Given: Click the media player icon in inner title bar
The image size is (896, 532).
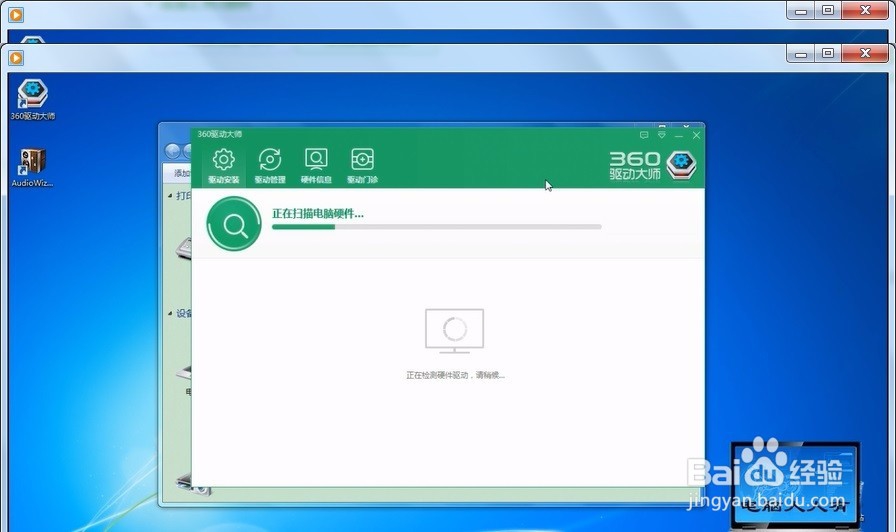Looking at the screenshot, I should click(x=16, y=58).
